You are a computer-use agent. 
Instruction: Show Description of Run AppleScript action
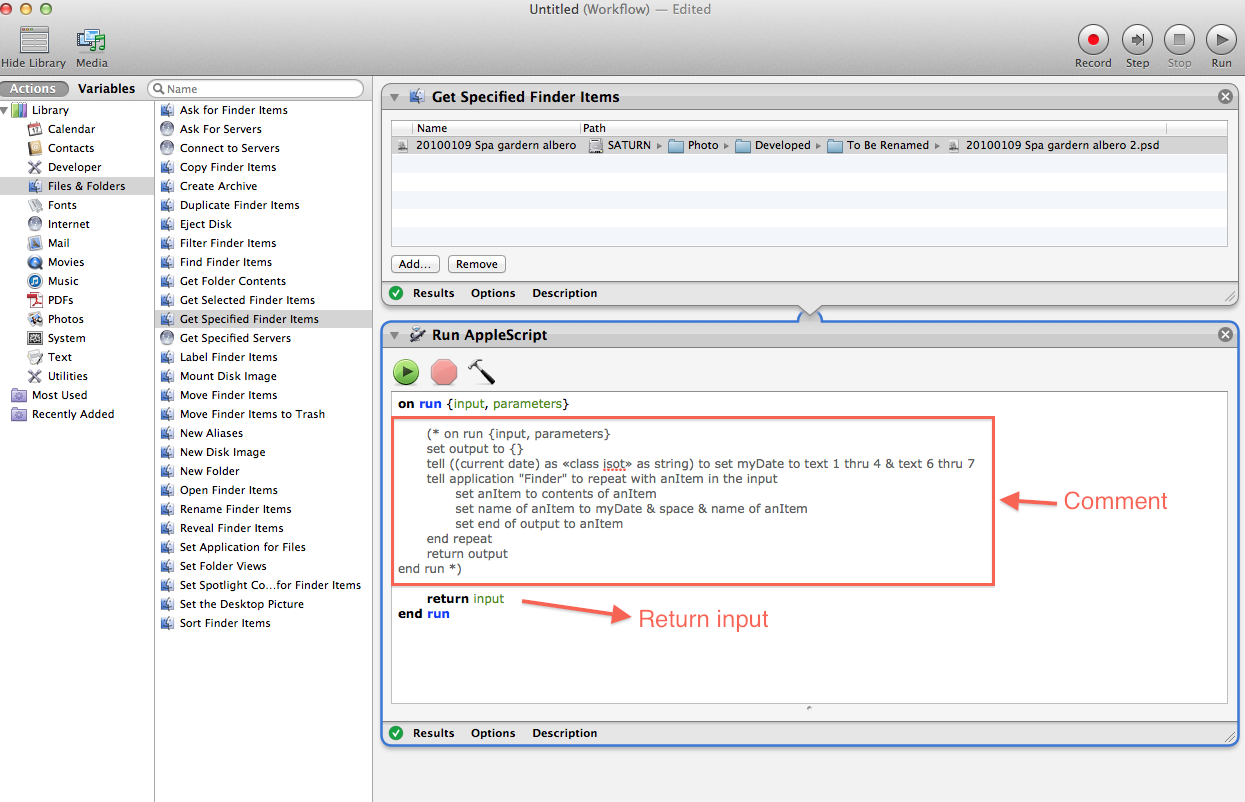[x=564, y=733]
